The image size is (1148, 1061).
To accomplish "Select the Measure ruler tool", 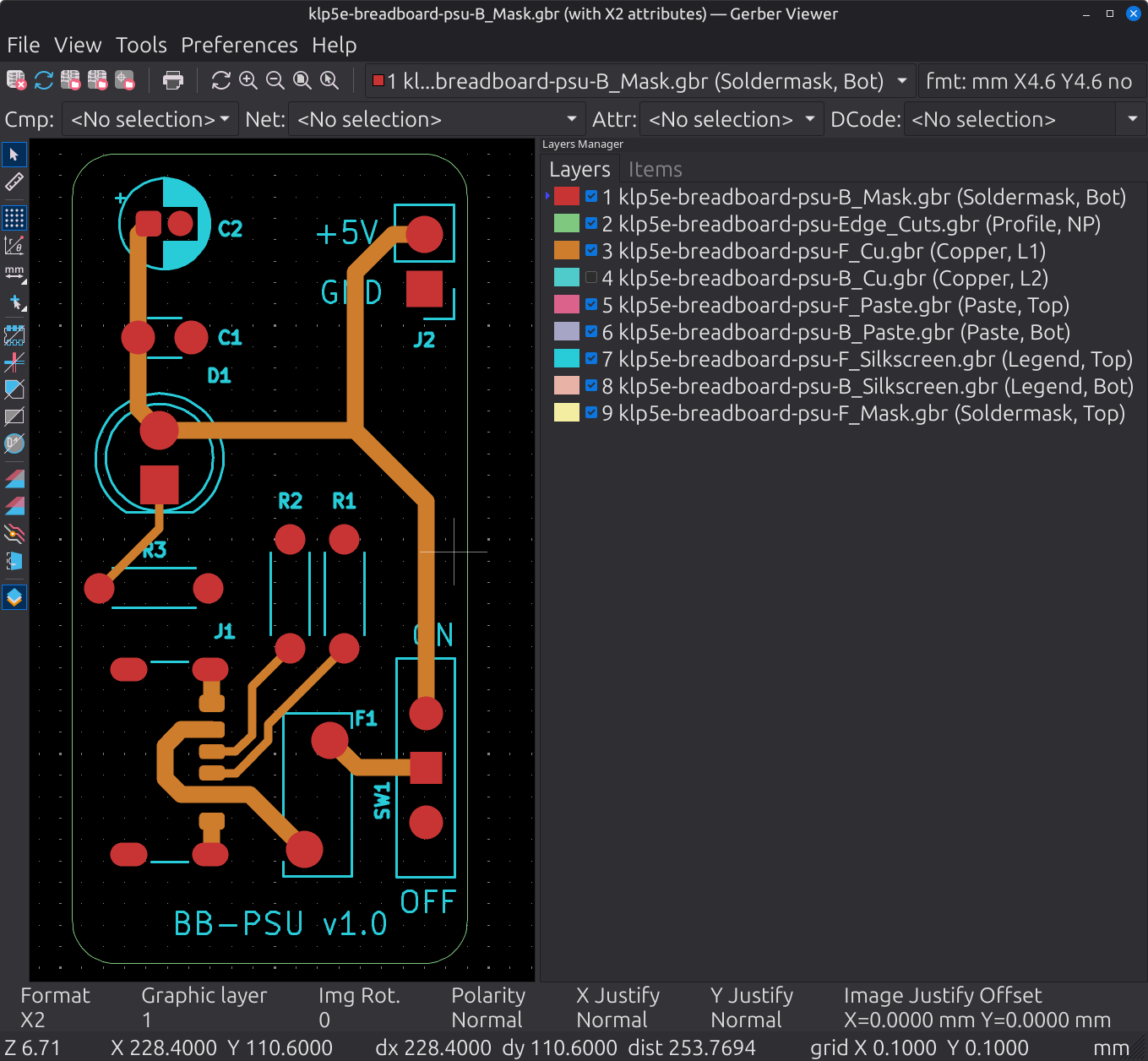I will 14,182.
